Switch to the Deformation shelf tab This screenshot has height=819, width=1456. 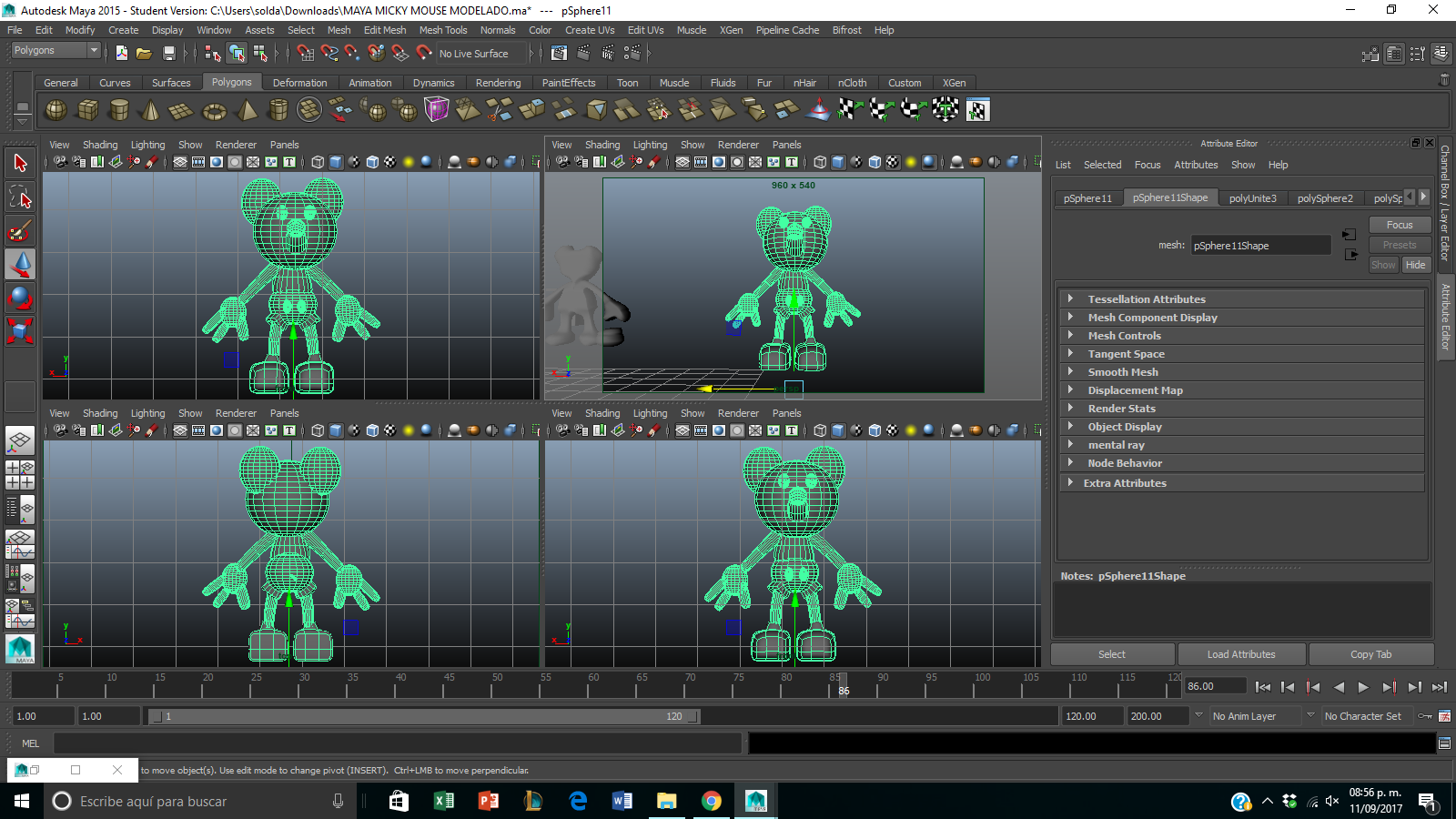tap(299, 83)
